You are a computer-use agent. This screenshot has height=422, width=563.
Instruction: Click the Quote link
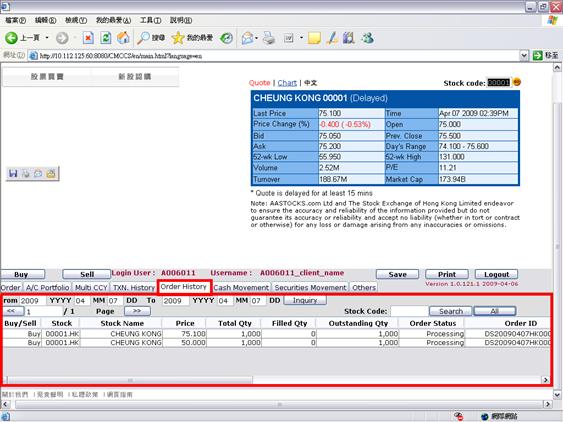(x=259, y=83)
